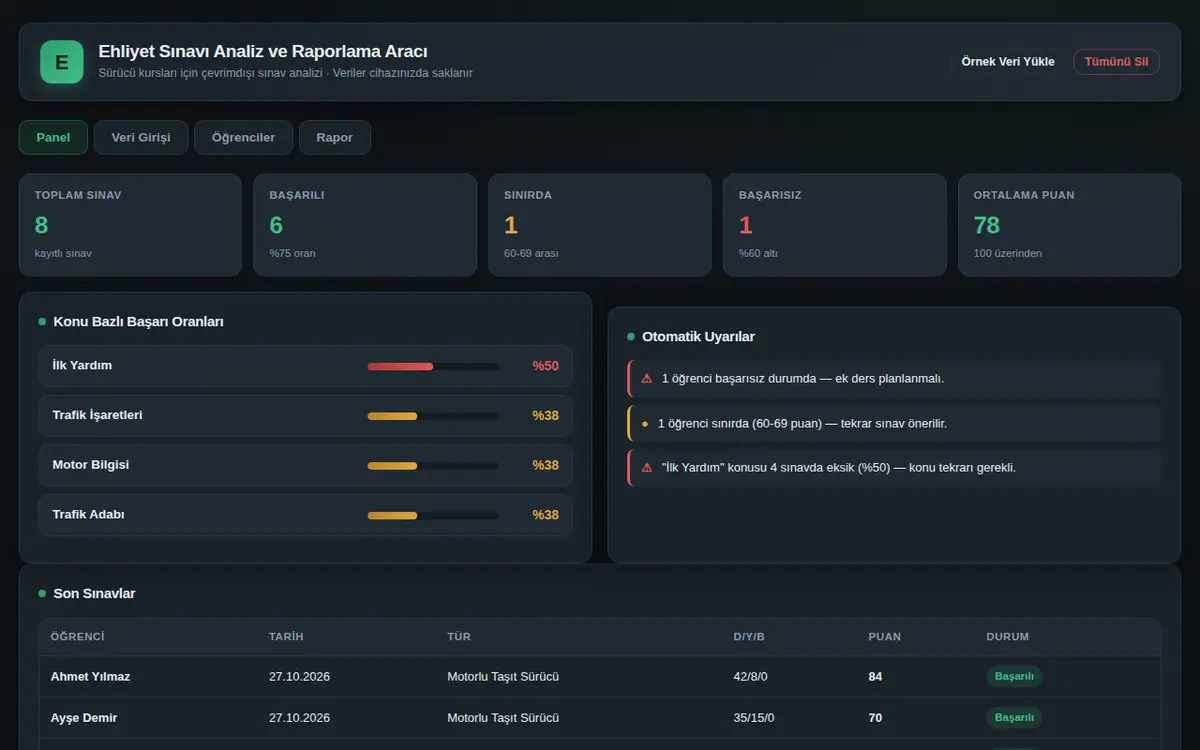Open the Rapor tab
1200x750 pixels.
click(335, 138)
